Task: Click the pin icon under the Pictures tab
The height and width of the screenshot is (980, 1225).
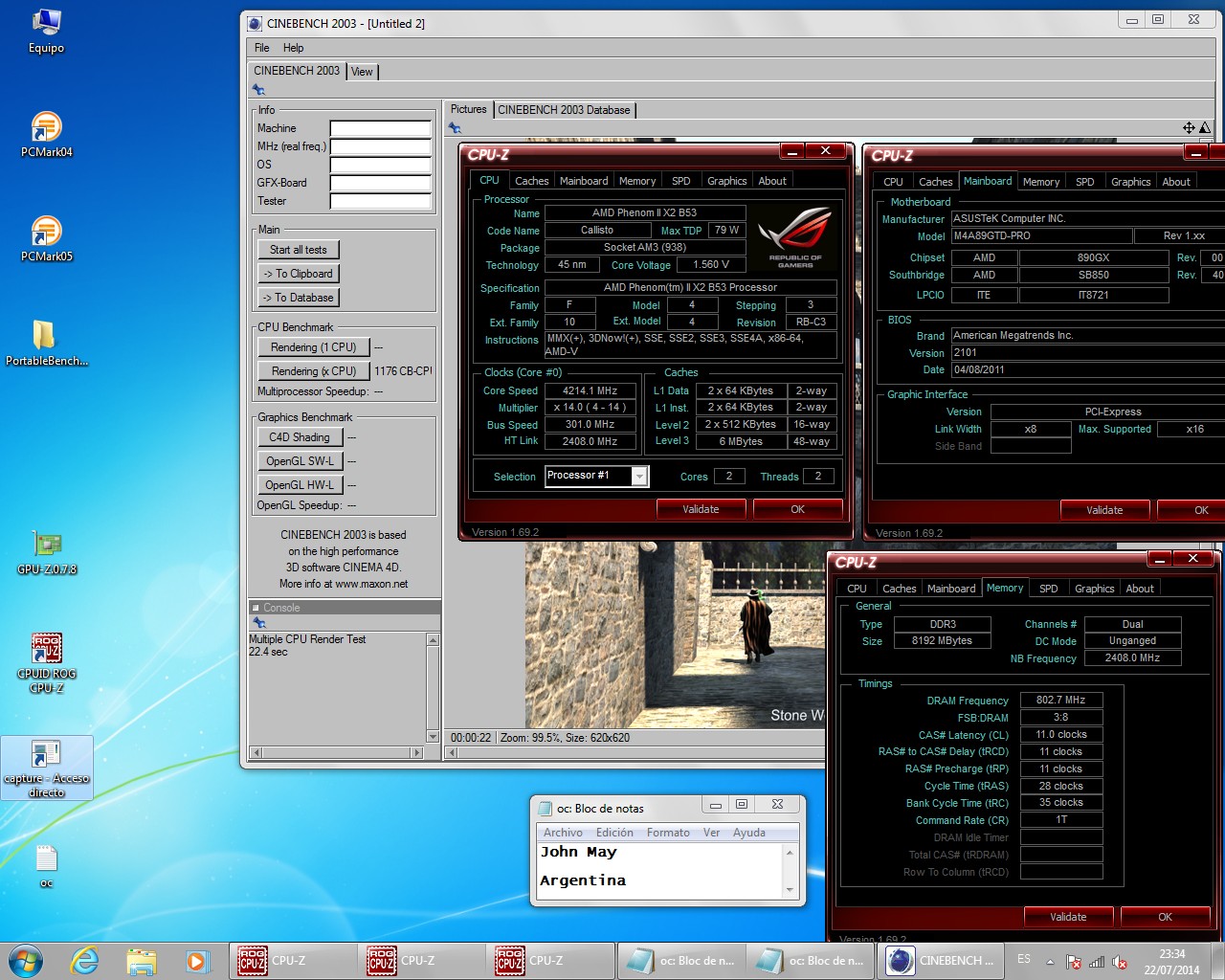Action: tap(455, 128)
